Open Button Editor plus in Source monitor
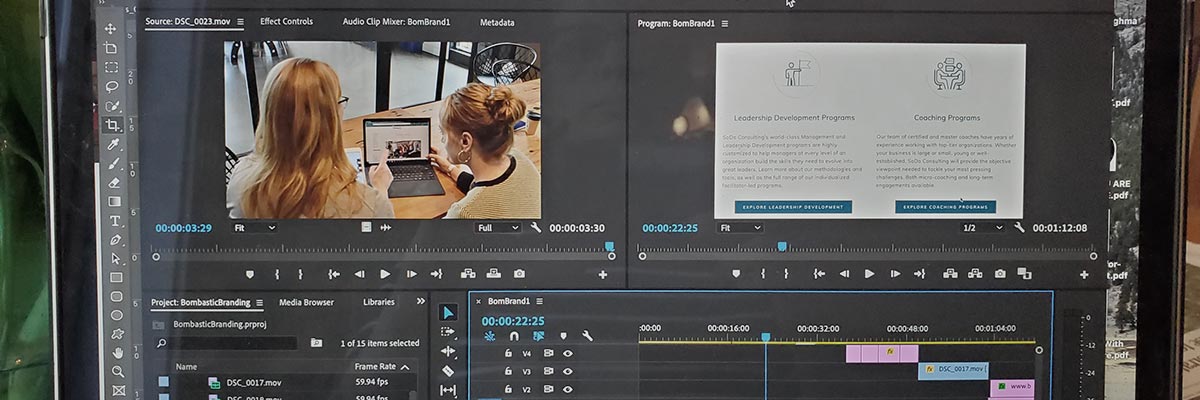 [603, 274]
